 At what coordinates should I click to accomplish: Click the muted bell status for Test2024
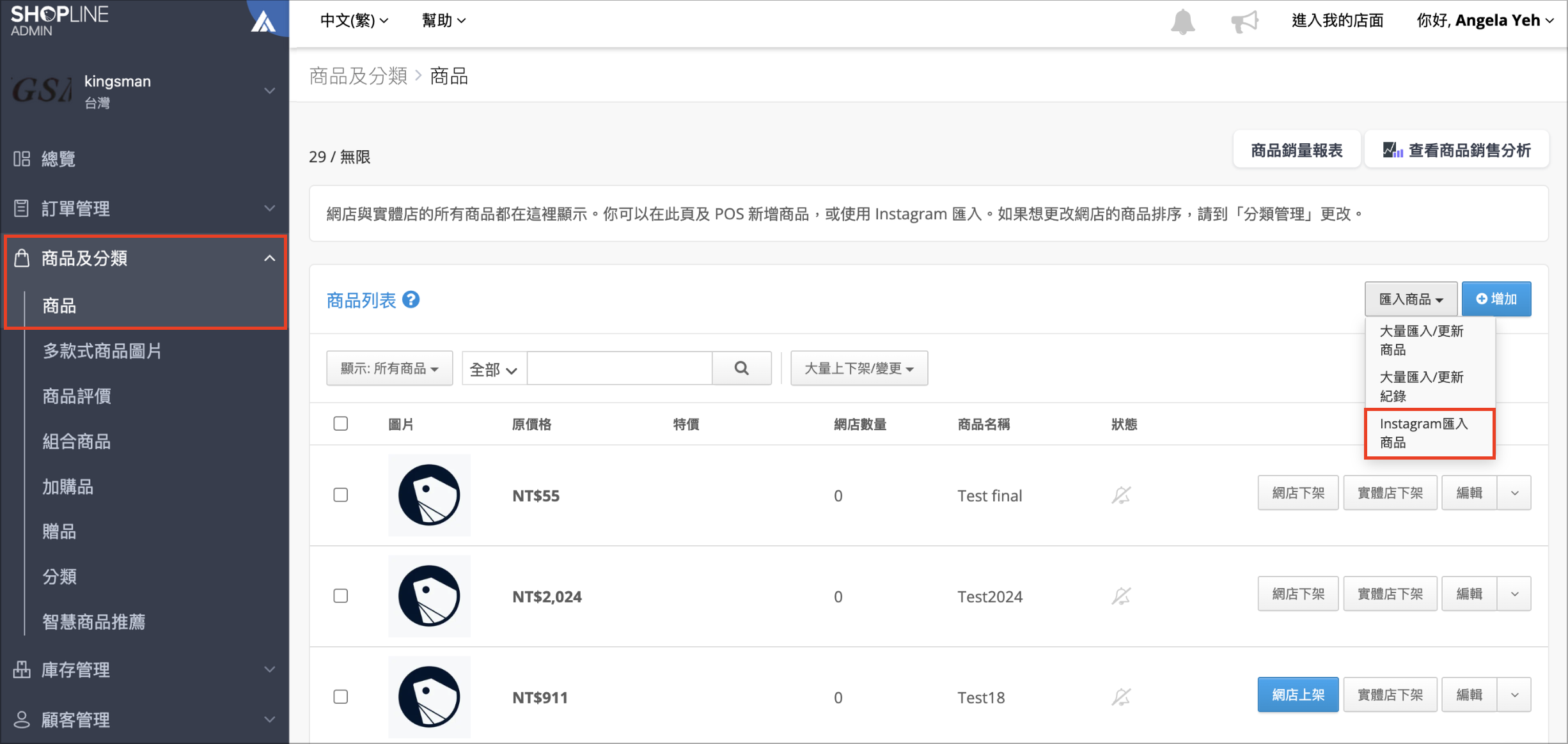(x=1121, y=596)
